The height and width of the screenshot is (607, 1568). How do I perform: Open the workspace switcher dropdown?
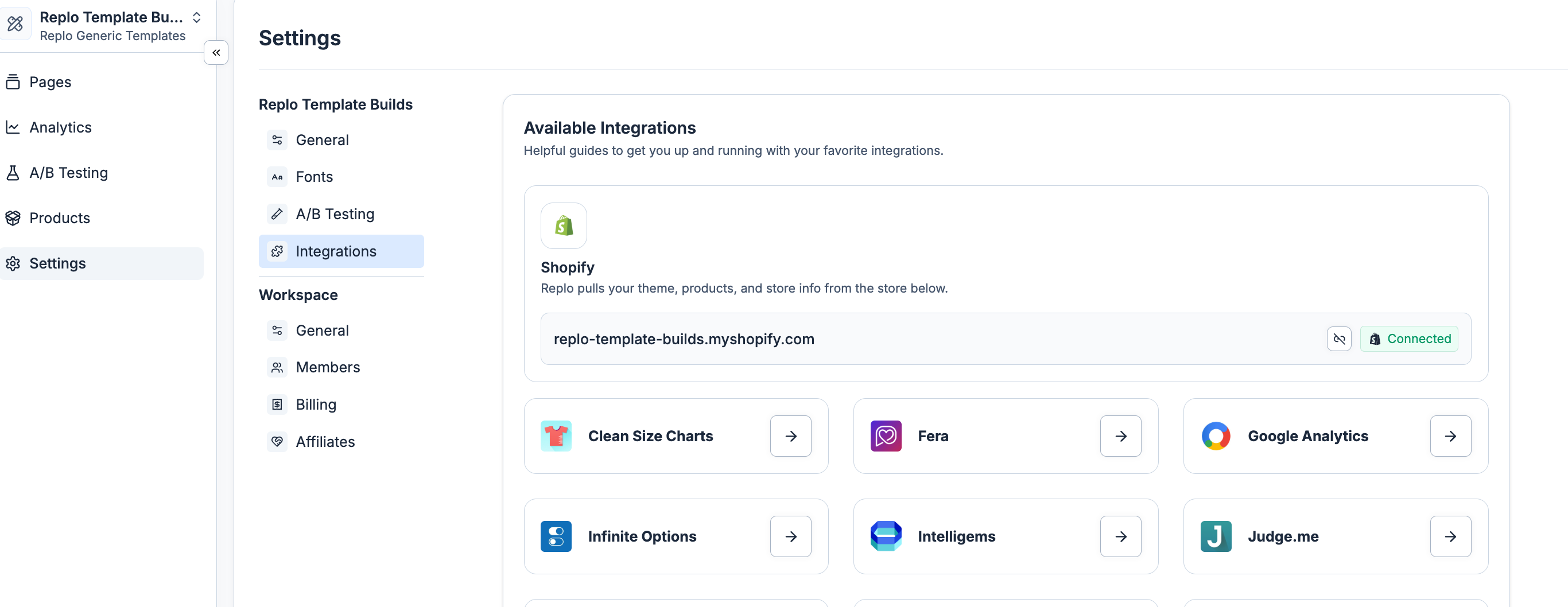pyautogui.click(x=197, y=18)
